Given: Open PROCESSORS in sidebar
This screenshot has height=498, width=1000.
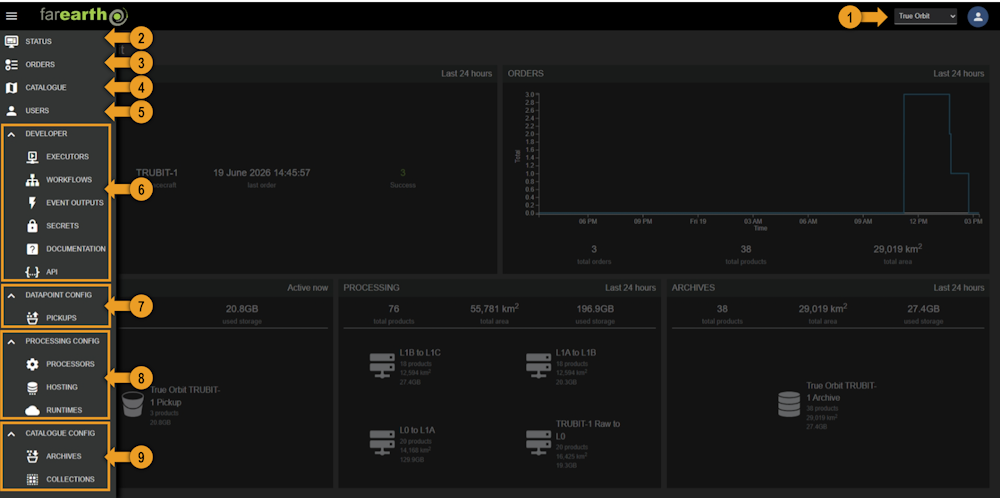Looking at the screenshot, I should click(x=70, y=364).
